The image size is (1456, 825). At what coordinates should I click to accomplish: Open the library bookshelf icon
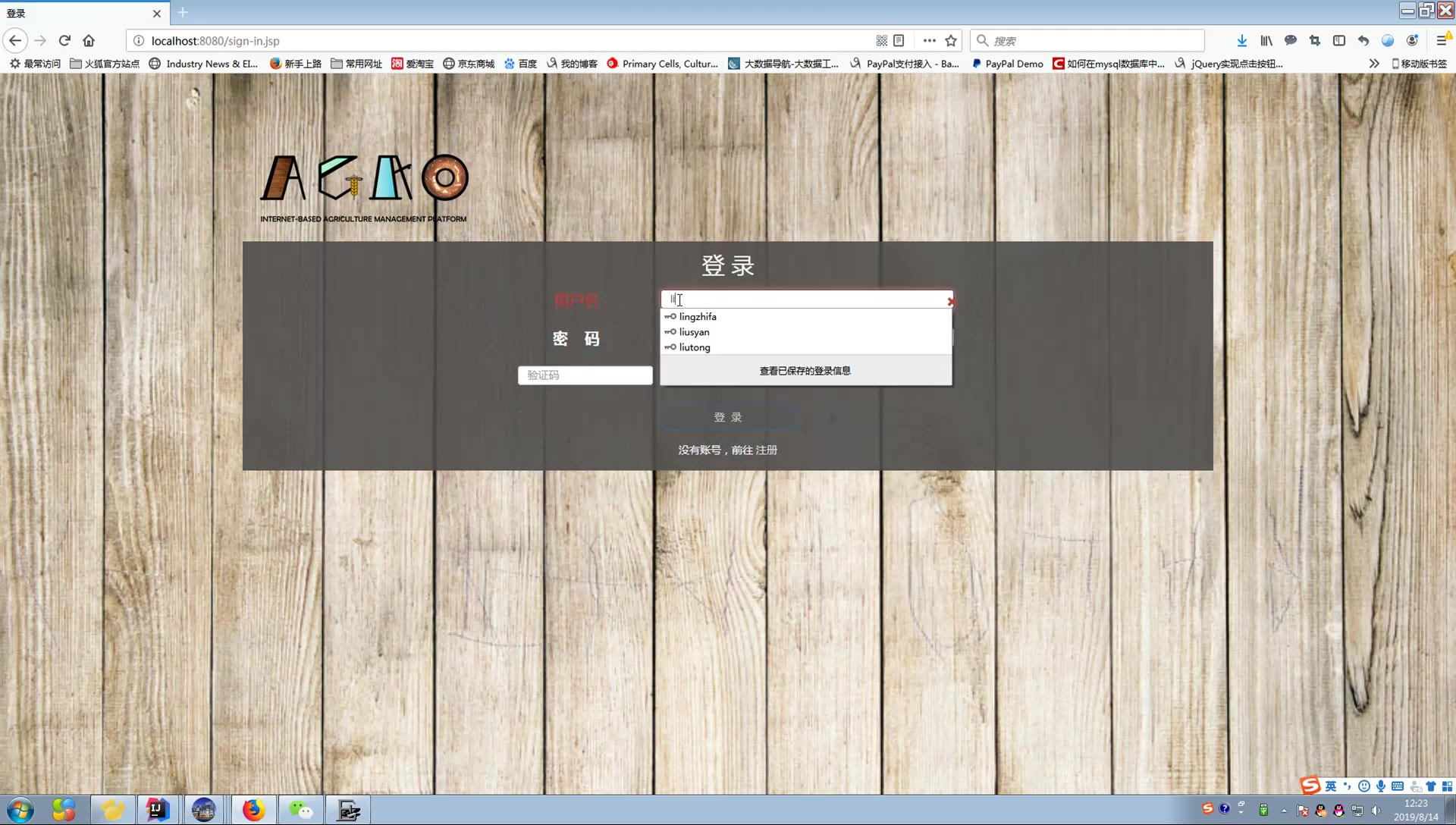click(x=1266, y=41)
